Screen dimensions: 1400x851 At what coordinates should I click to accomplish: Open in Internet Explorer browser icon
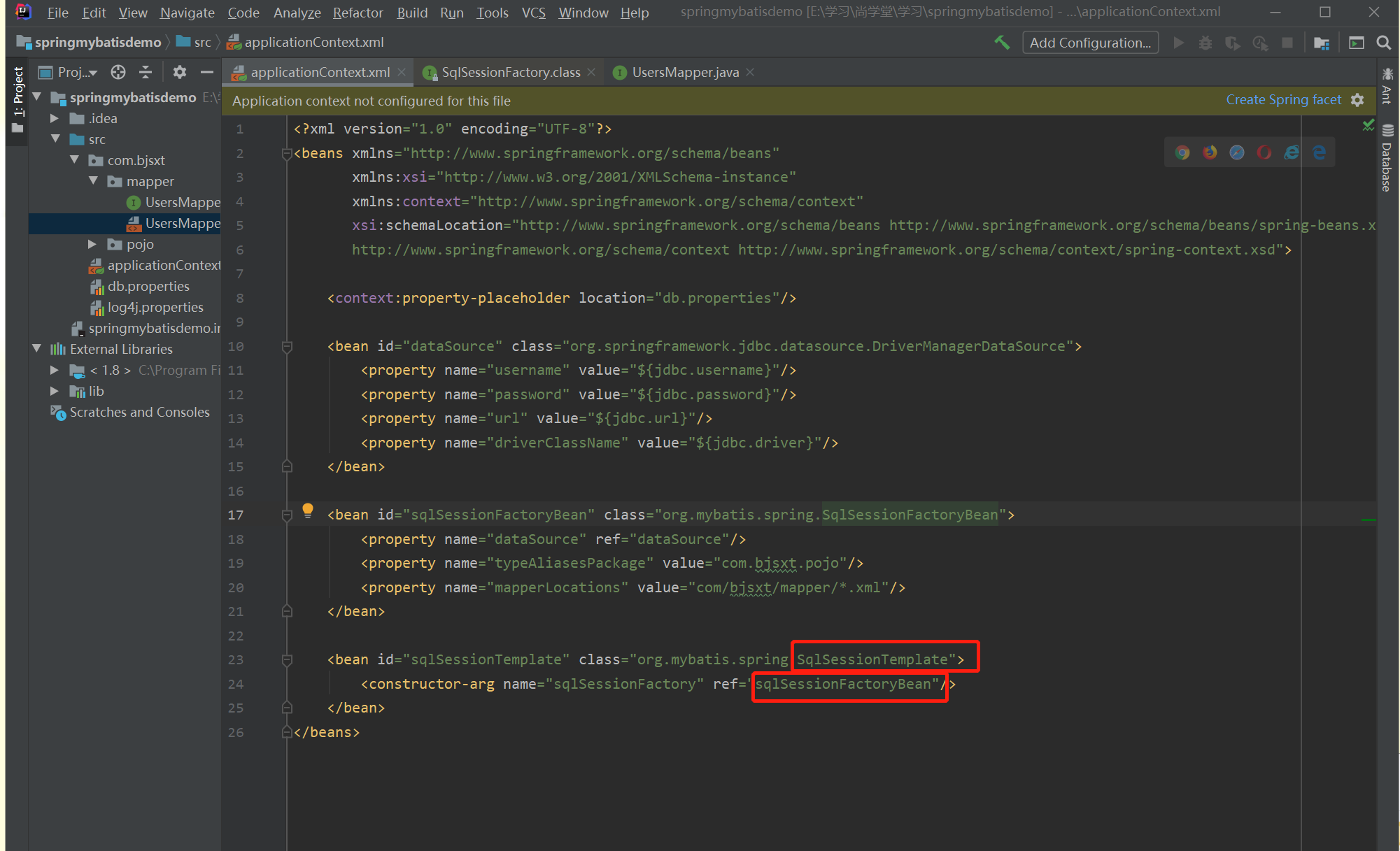point(1292,152)
